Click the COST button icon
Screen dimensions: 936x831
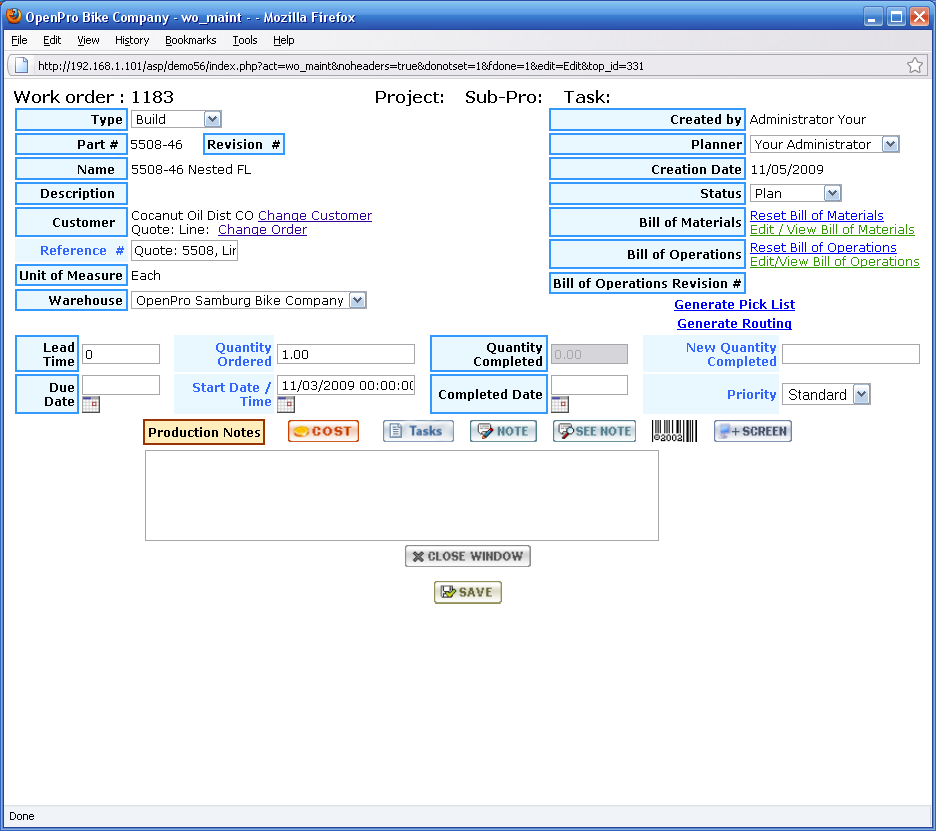coord(322,431)
